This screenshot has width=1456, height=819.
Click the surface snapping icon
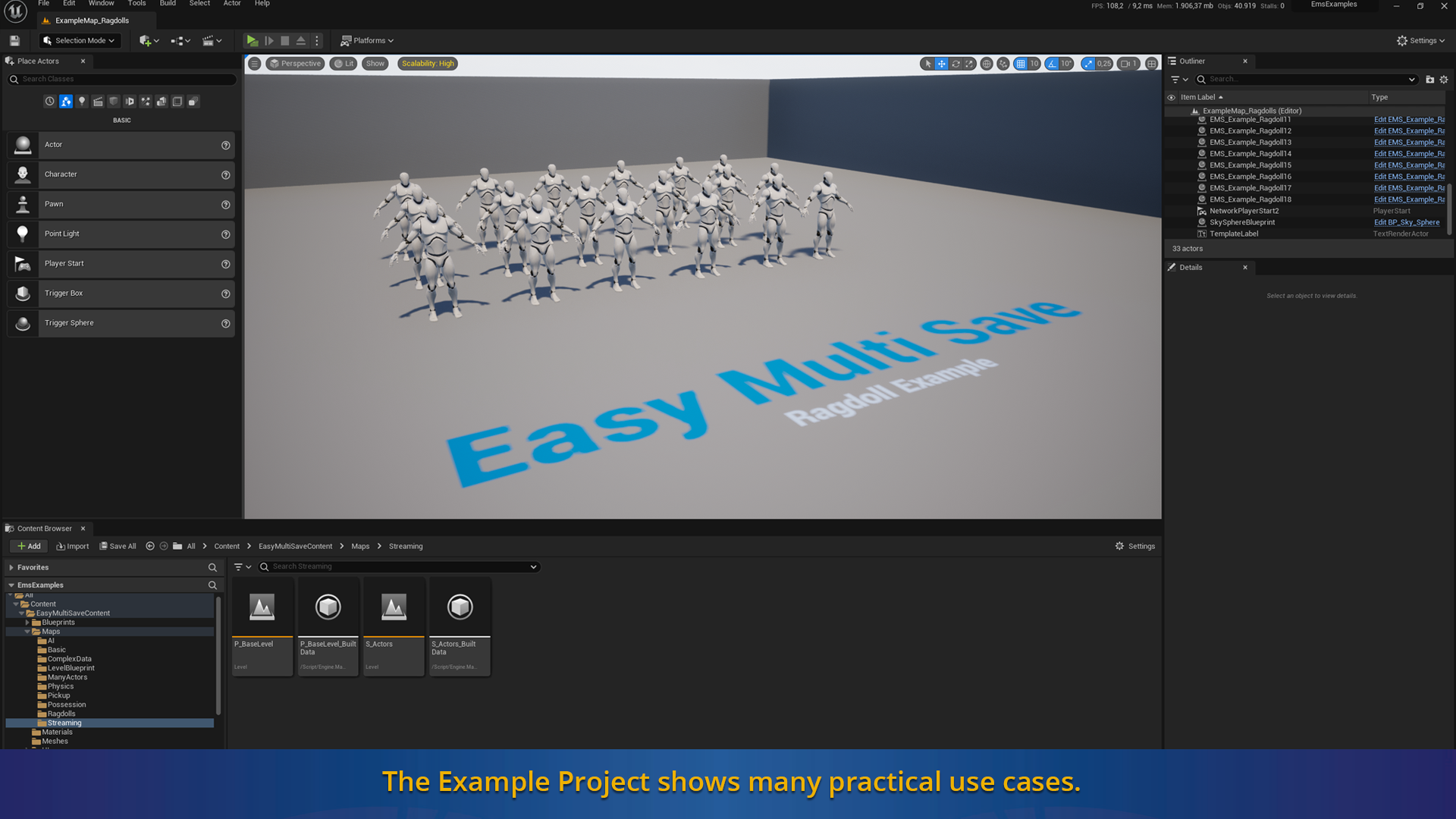click(x=1003, y=64)
